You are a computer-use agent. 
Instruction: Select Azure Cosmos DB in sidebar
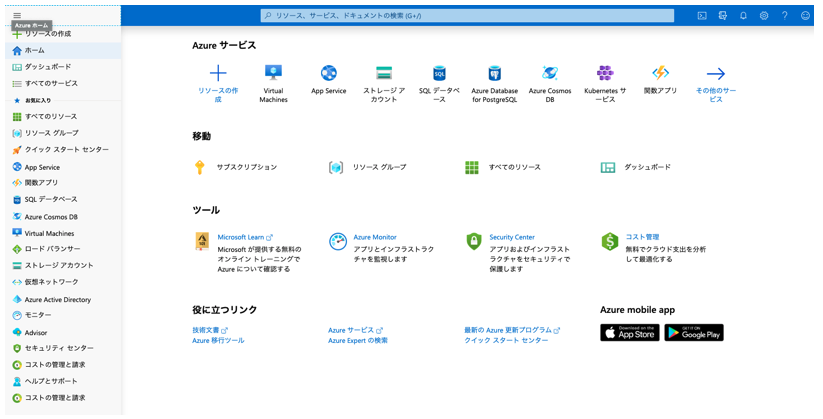[64, 216]
